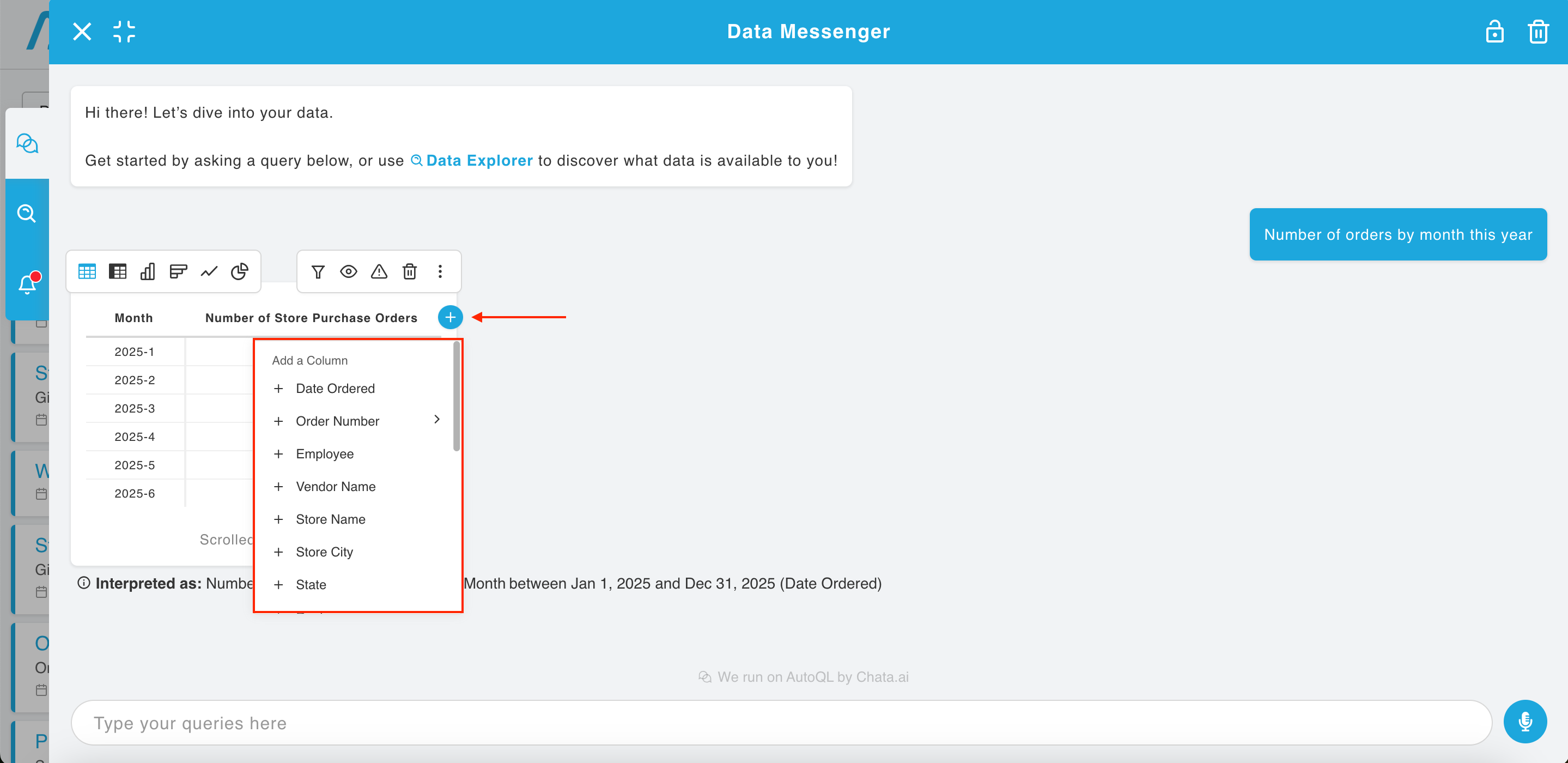The image size is (1568, 763).
Task: Click the lock icon in header
Action: (1494, 32)
